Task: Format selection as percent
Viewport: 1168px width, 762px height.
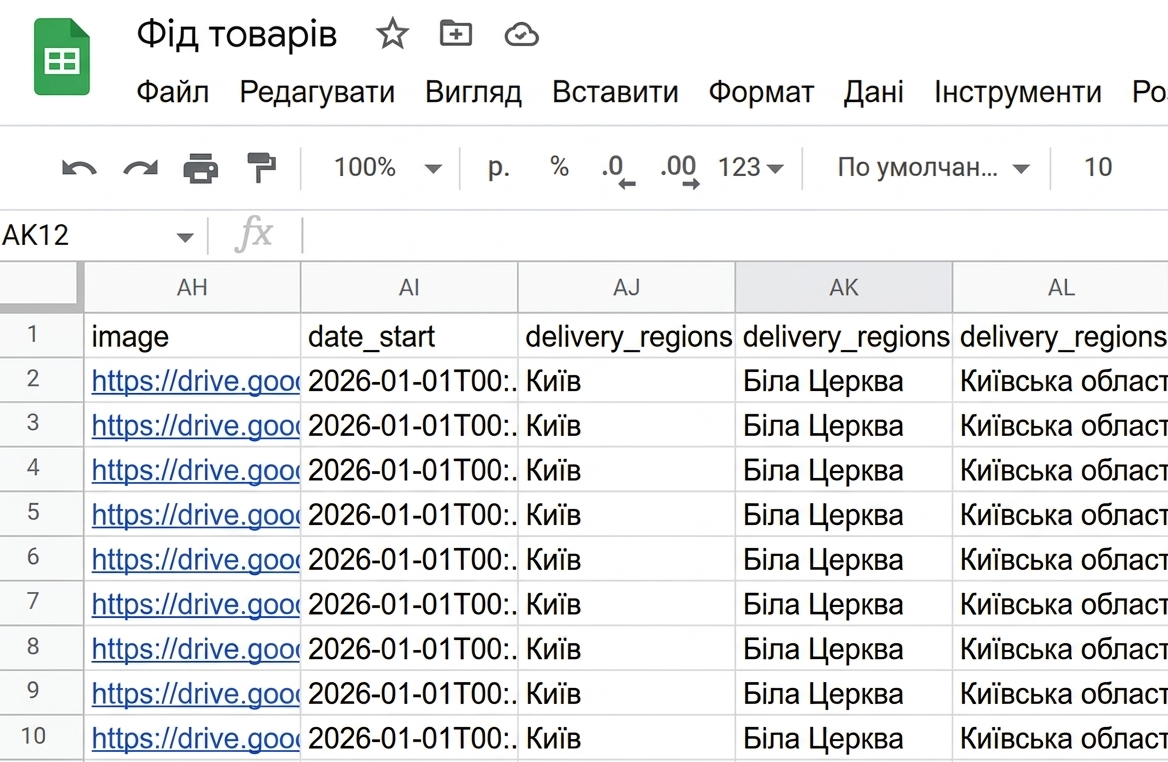Action: (558, 167)
